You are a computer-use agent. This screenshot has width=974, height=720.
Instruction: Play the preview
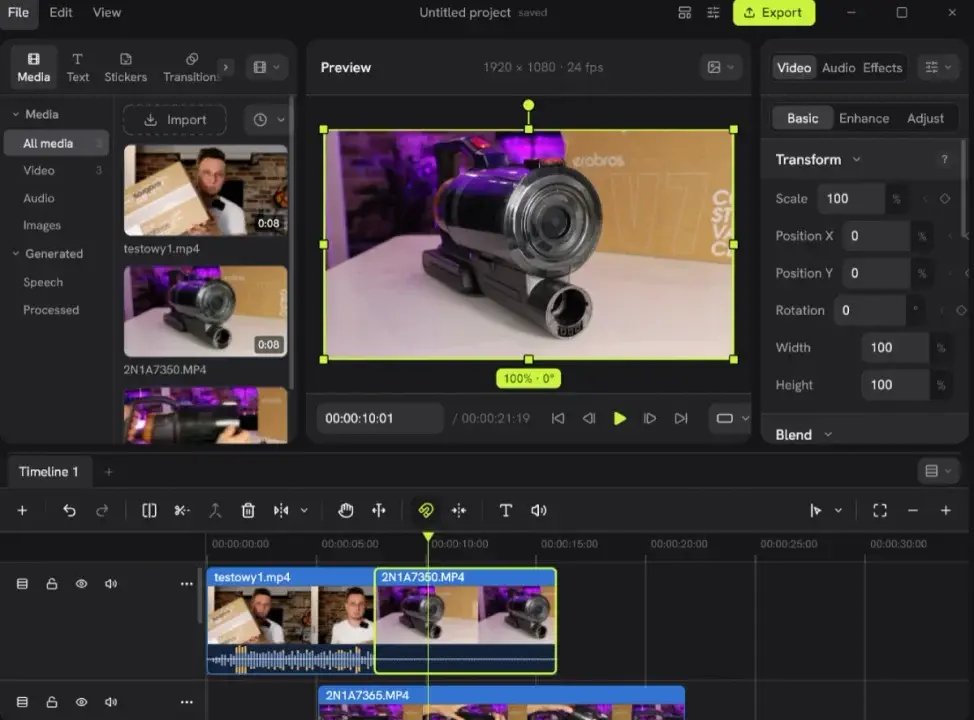[619, 419]
